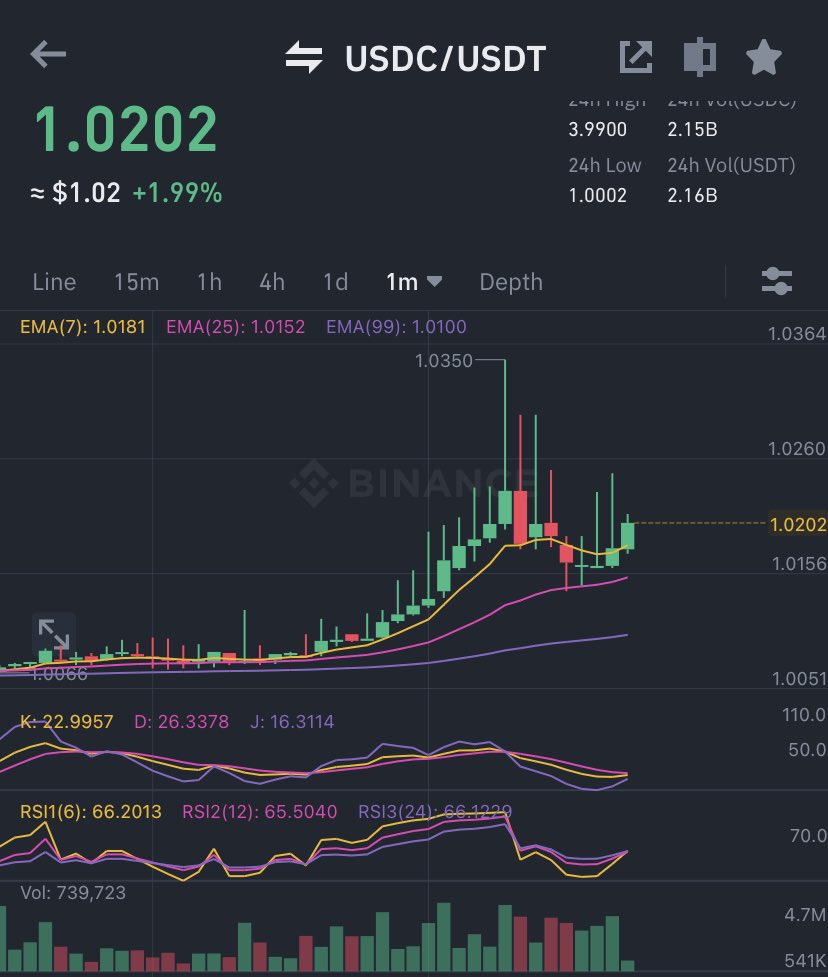Select the 4h interval tab
The width and height of the screenshot is (828, 977).
tap(272, 282)
